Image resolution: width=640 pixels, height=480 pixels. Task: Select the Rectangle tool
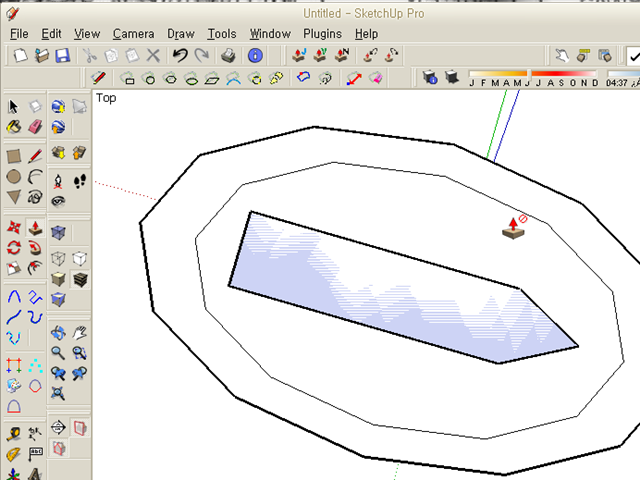point(13,156)
